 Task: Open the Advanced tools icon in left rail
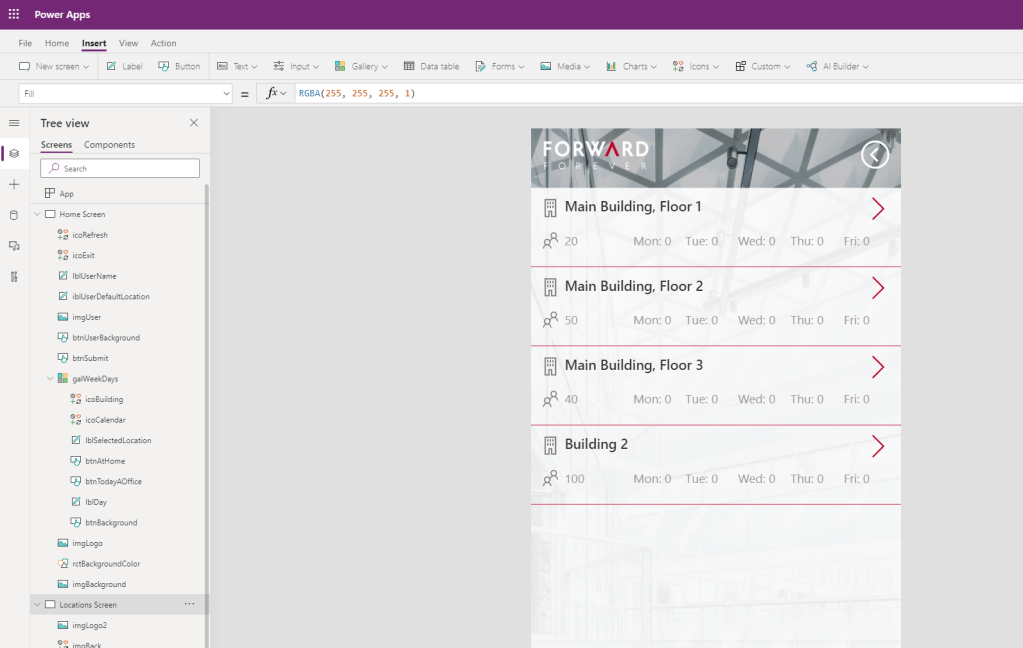point(14,276)
